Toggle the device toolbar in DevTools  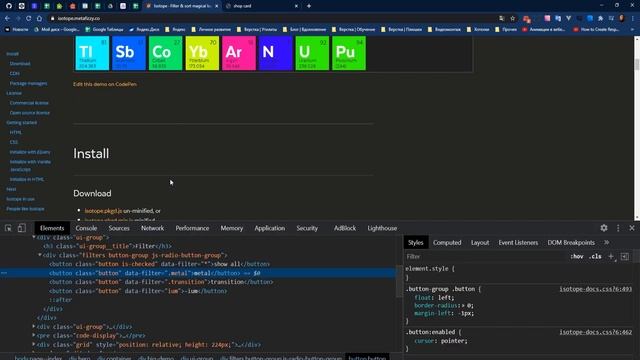click(x=22, y=228)
